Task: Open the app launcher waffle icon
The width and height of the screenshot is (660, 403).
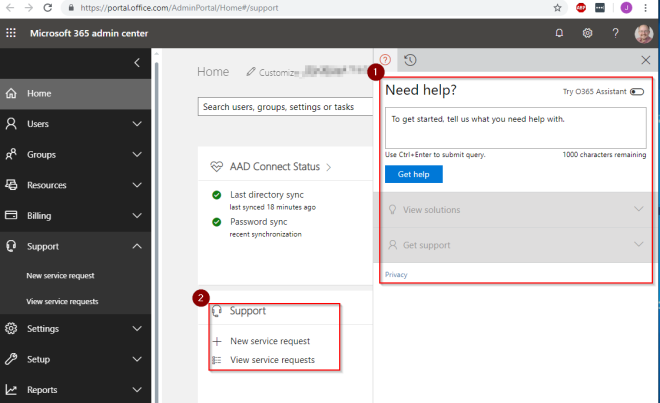Action: 11,33
